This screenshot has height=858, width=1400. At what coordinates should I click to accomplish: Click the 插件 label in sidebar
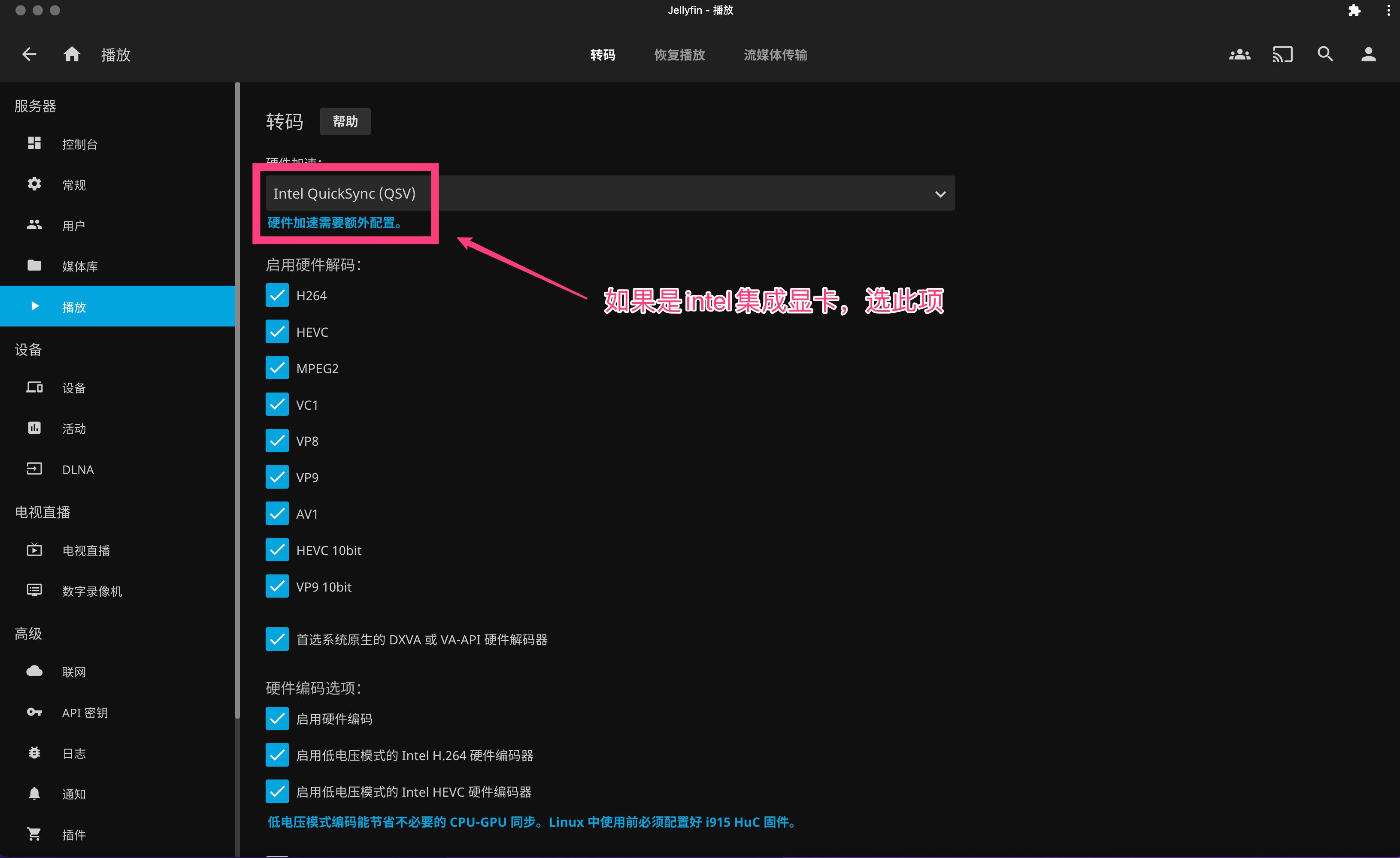coord(74,835)
